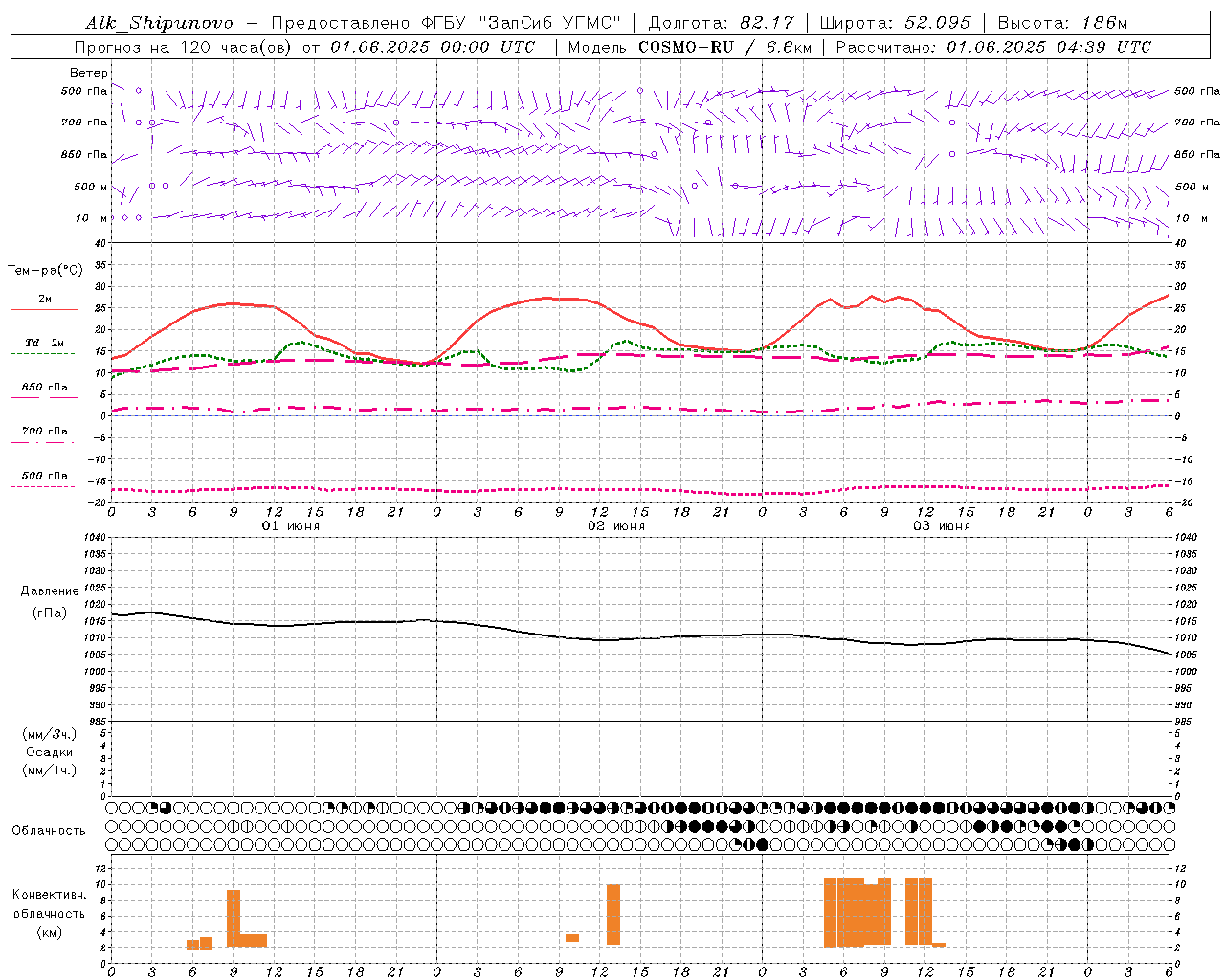
Task: Click the Td 2м dew point legend entry
Action: click(45, 343)
